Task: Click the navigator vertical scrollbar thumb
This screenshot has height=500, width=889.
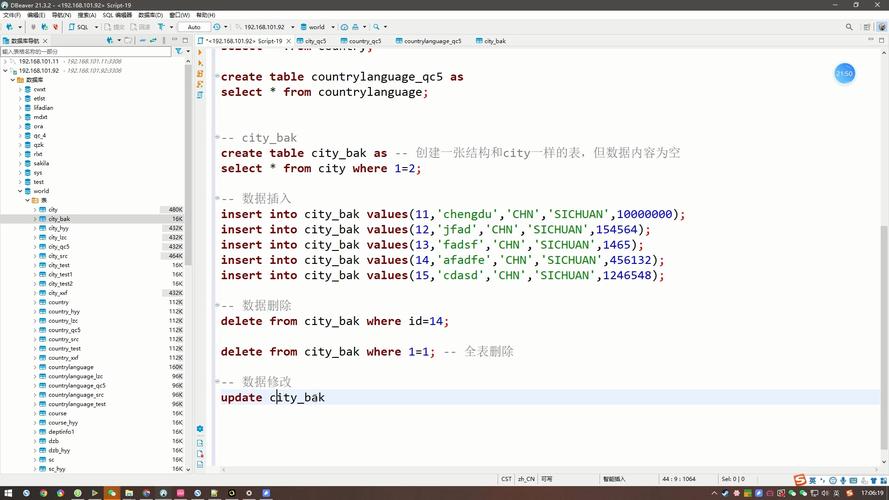Action: (x=188, y=164)
